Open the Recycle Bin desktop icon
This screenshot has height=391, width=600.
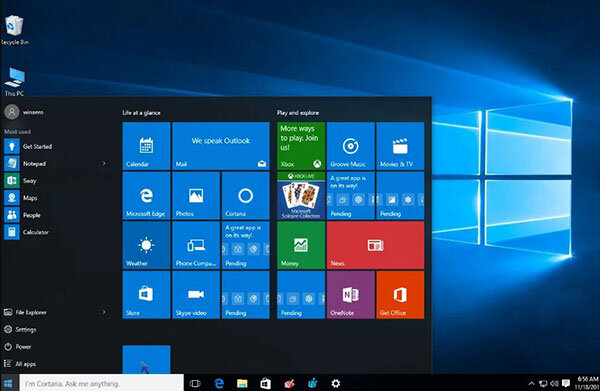click(x=15, y=30)
